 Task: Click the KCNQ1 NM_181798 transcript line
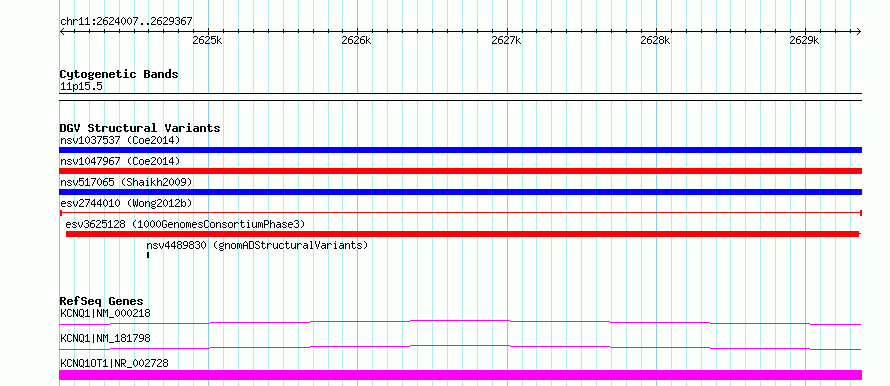[x=460, y=347]
